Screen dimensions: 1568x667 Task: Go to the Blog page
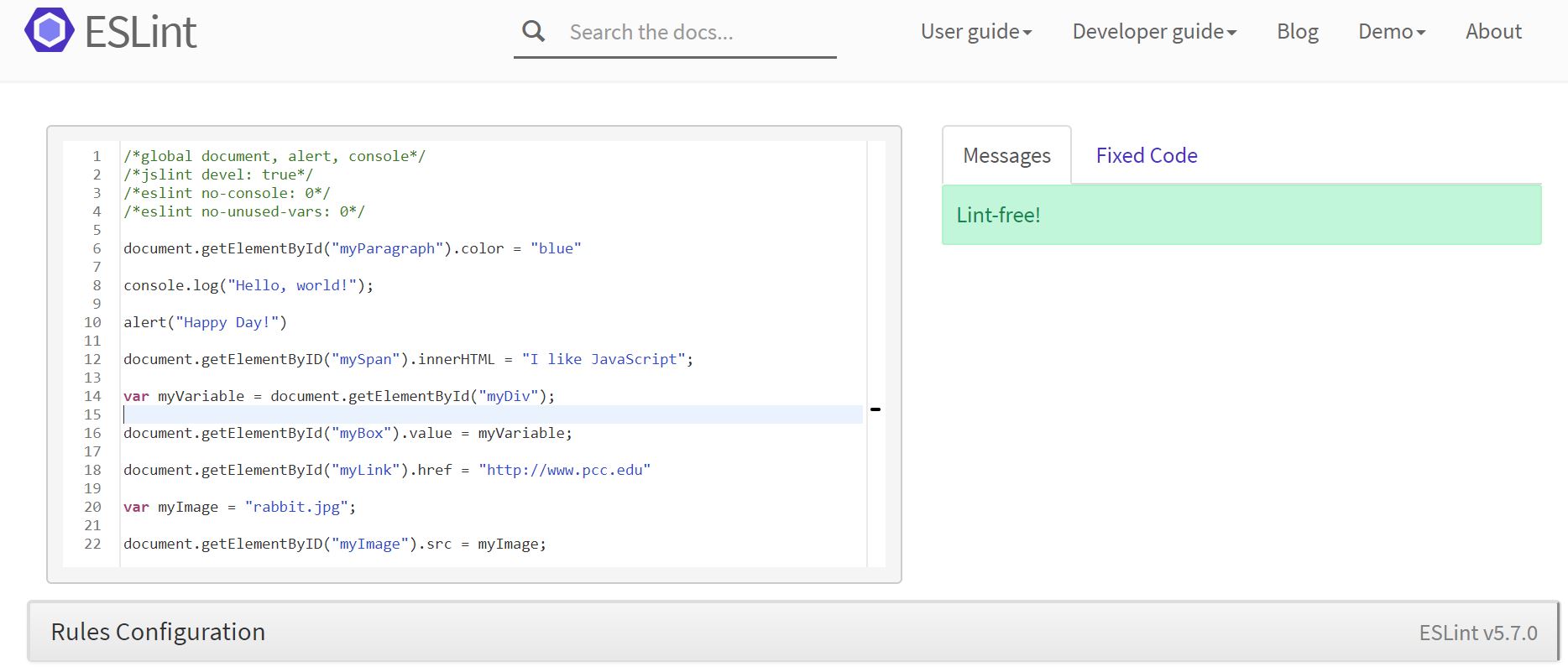(1297, 32)
